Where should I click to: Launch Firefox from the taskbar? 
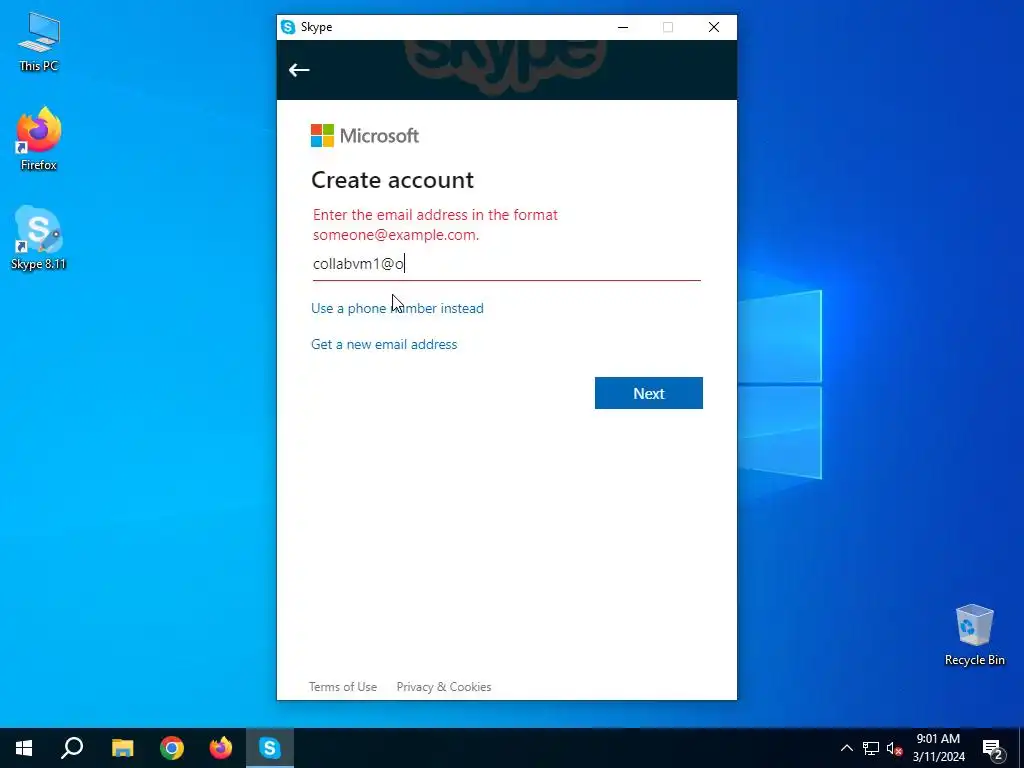point(221,748)
